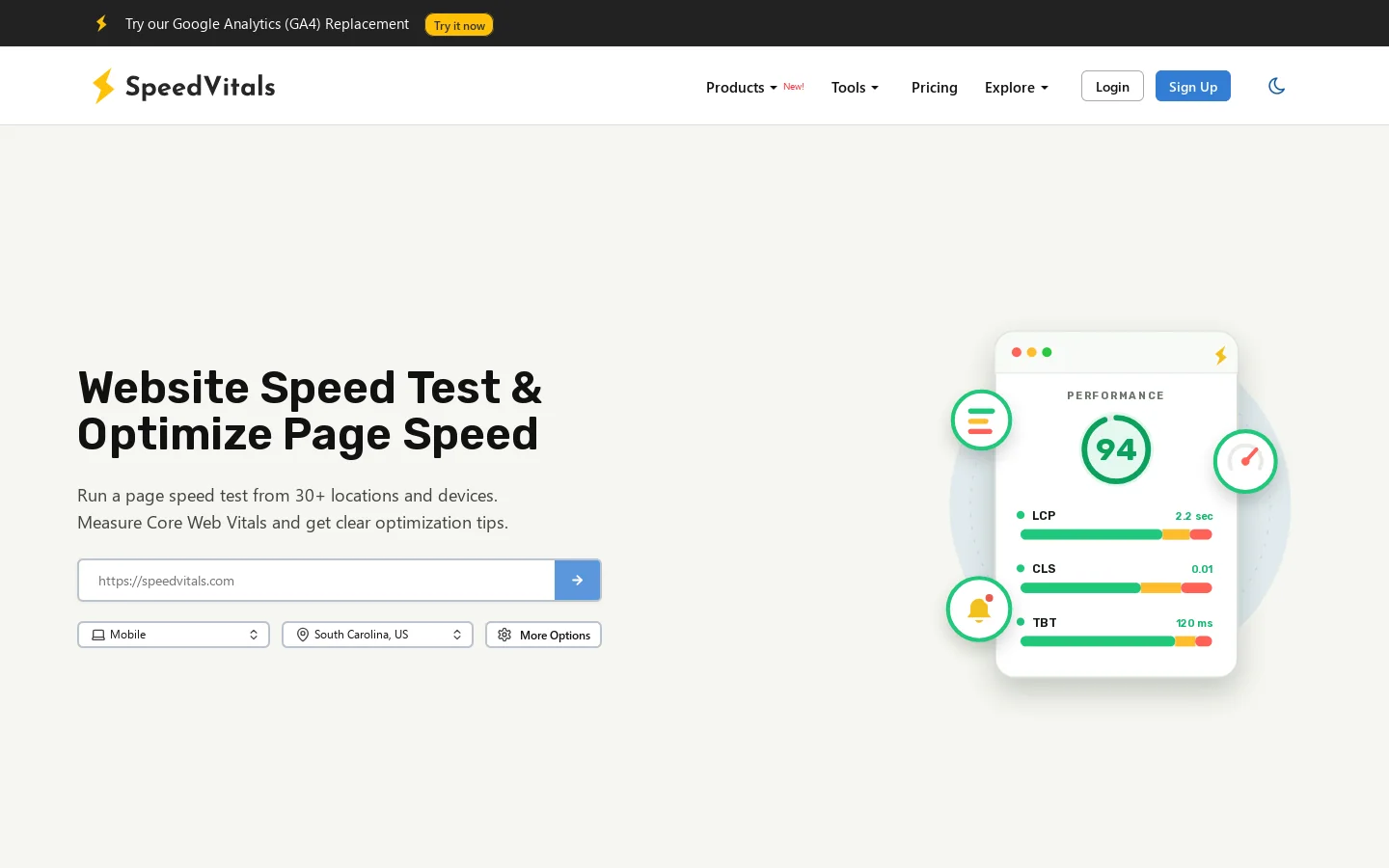Click the Sign Up button
Viewport: 1389px width, 868px height.
[x=1193, y=86]
